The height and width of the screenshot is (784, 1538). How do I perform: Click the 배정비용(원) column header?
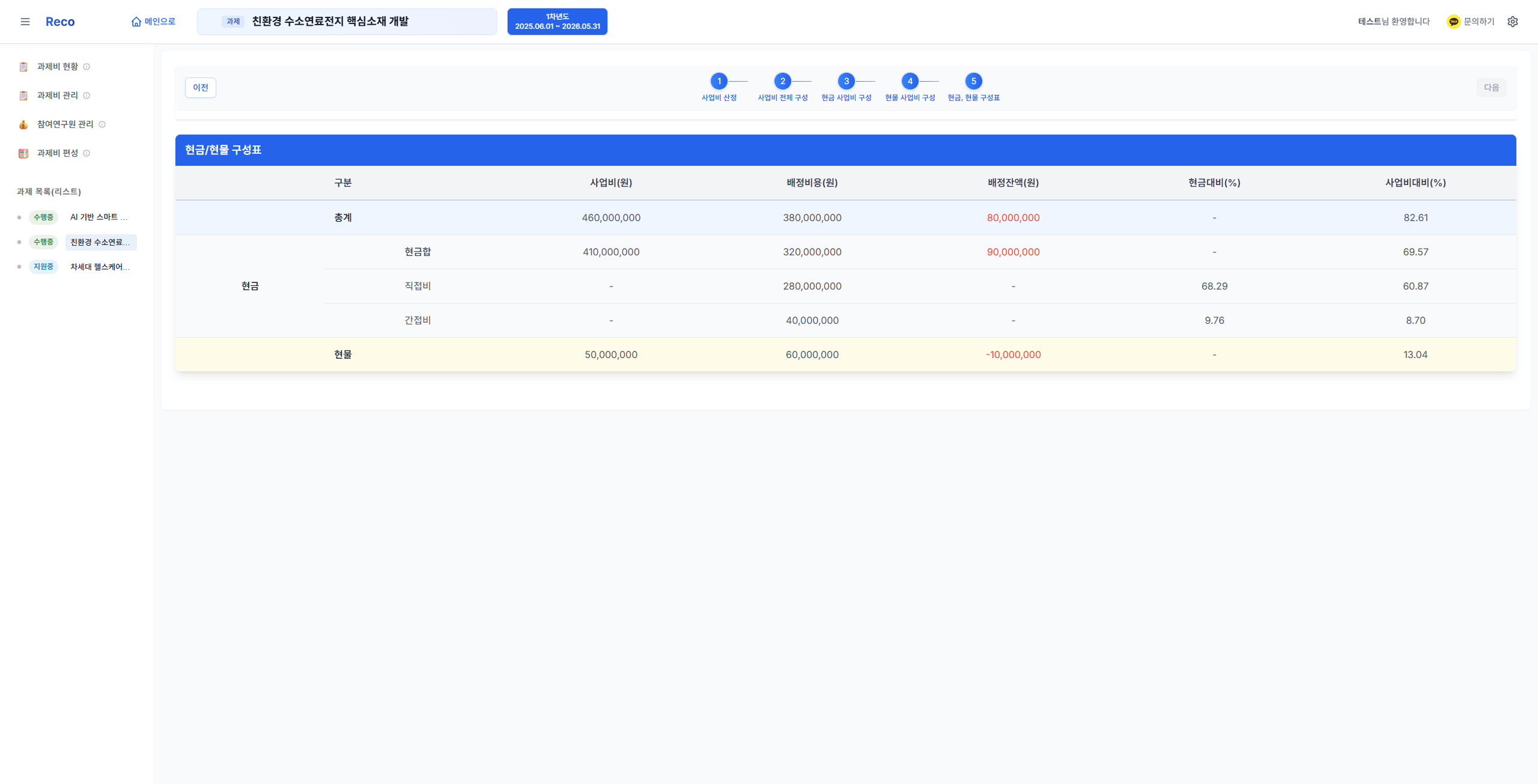[812, 183]
